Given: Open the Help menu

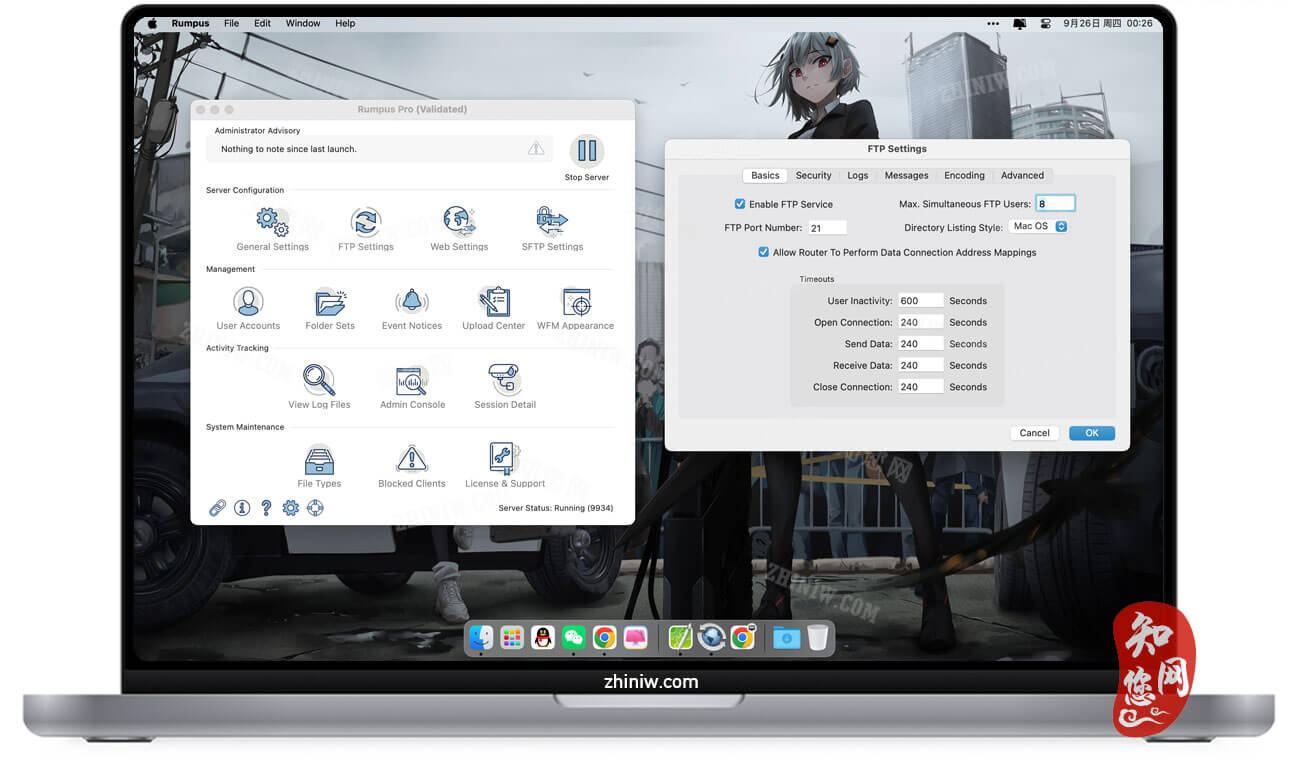Looking at the screenshot, I should [345, 23].
